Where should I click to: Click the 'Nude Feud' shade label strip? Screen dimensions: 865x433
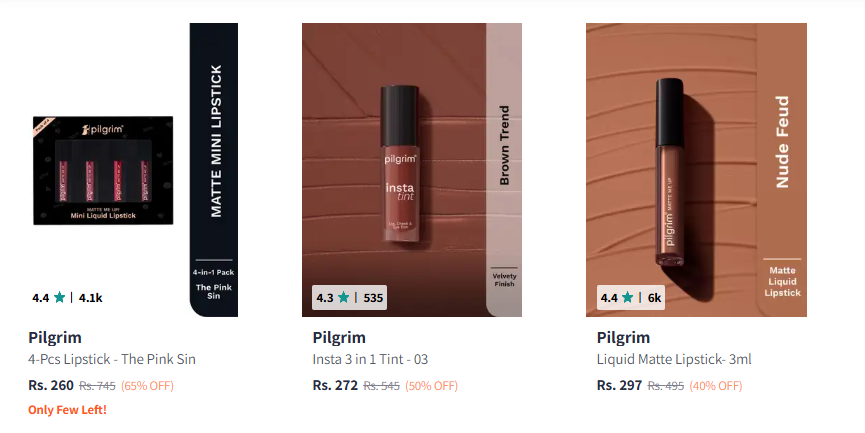click(x=782, y=170)
